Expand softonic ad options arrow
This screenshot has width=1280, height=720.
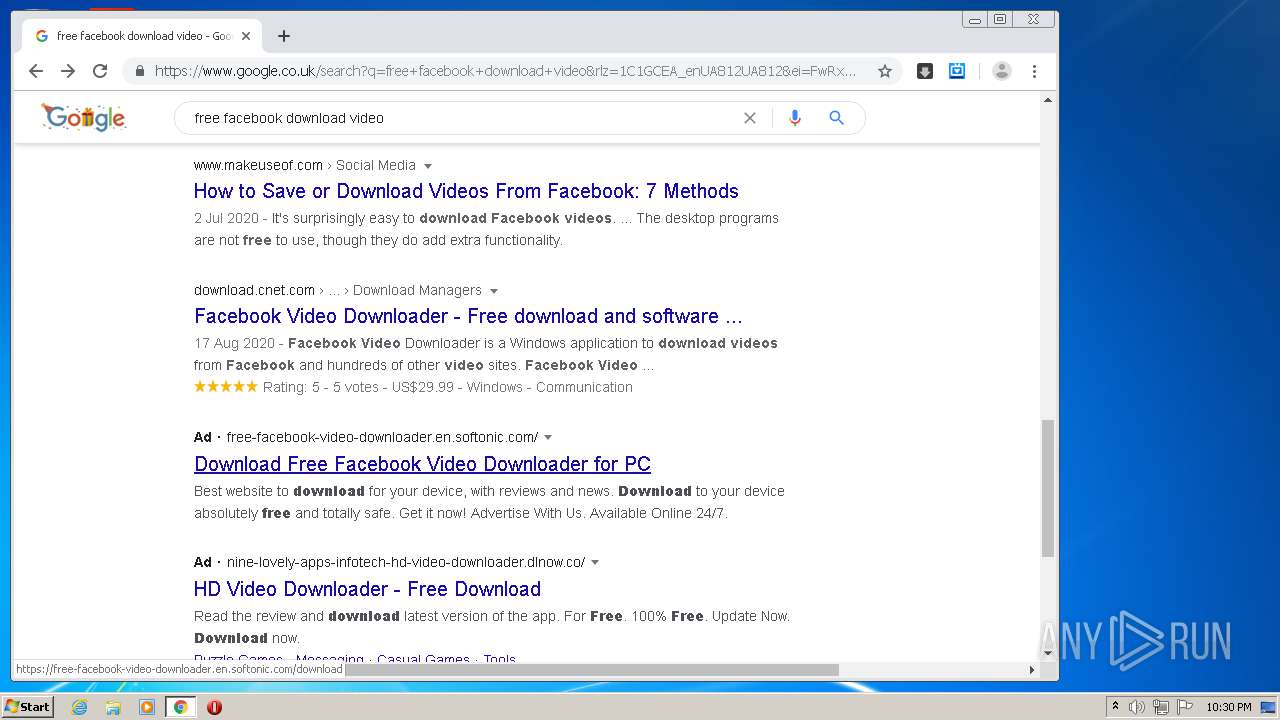(548, 437)
